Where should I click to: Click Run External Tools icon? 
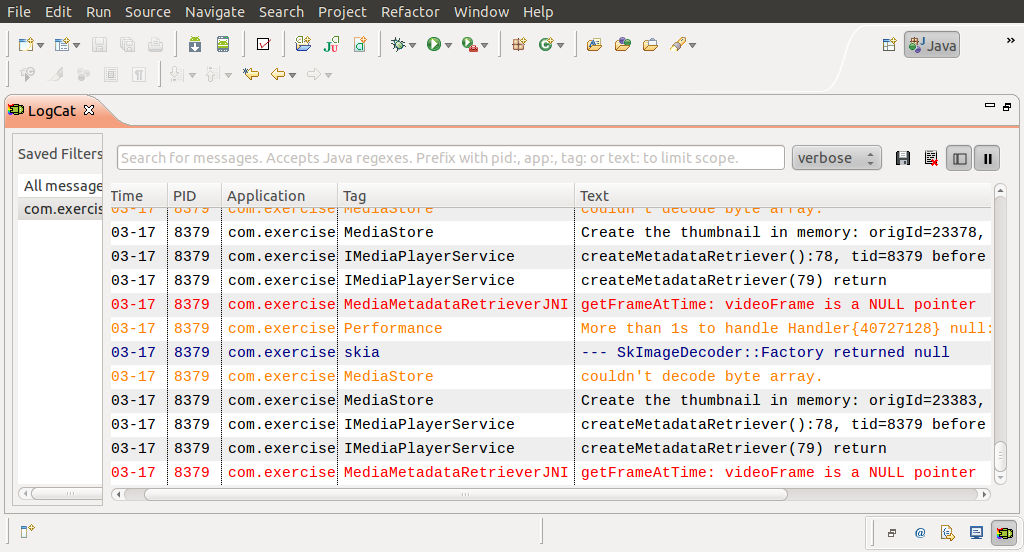pos(470,44)
